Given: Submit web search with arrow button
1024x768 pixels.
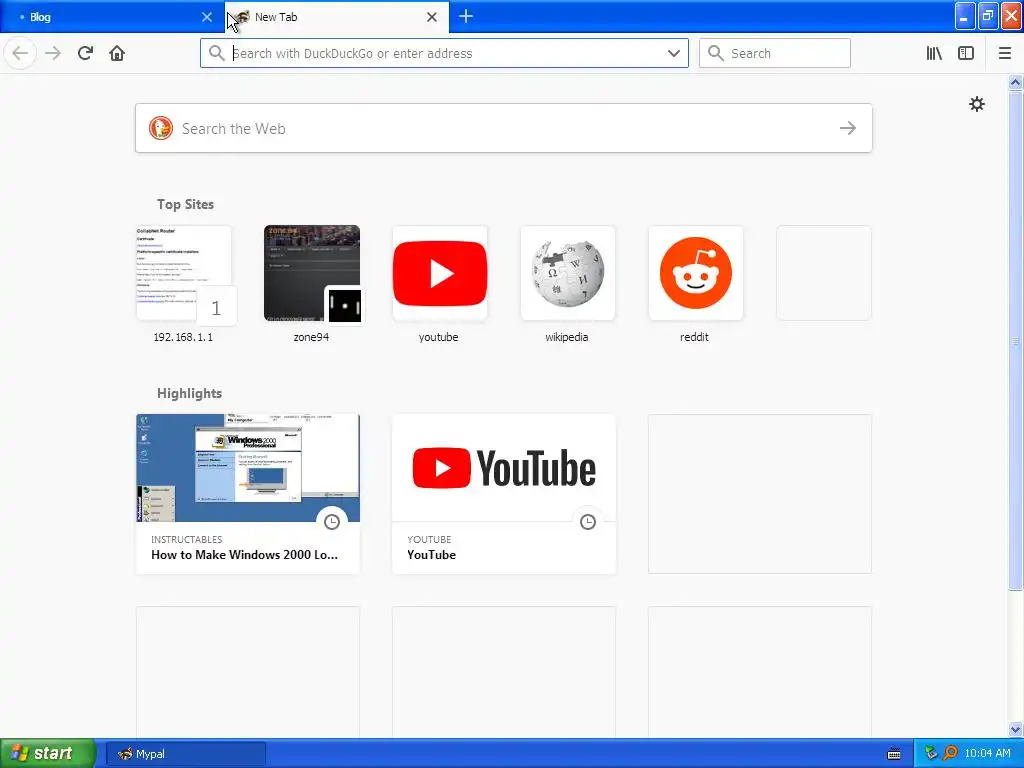Looking at the screenshot, I should pos(848,128).
